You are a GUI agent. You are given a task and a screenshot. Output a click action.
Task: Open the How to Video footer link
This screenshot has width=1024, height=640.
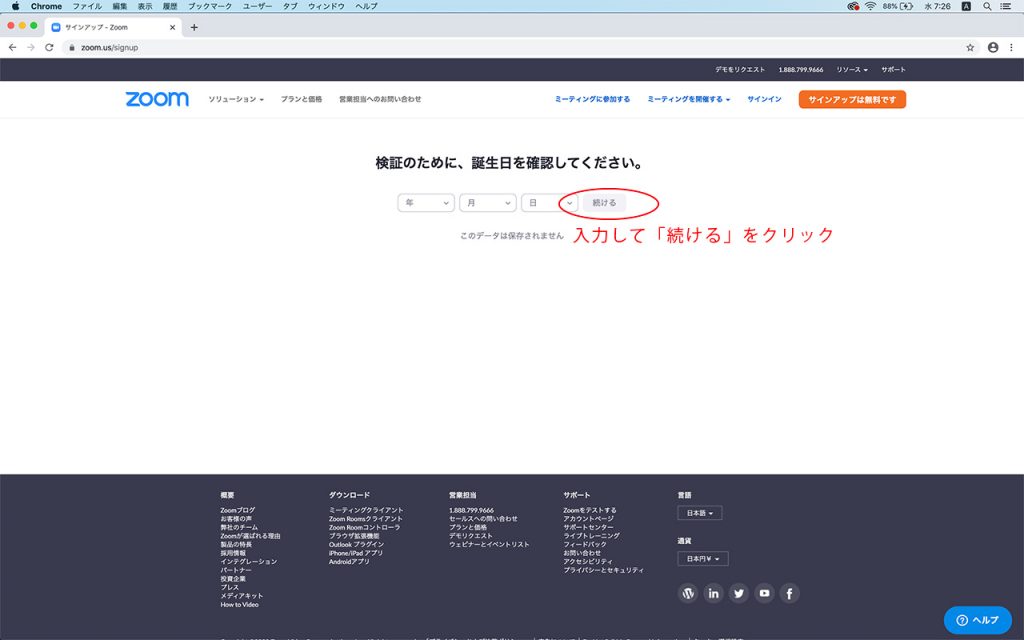[x=239, y=604]
